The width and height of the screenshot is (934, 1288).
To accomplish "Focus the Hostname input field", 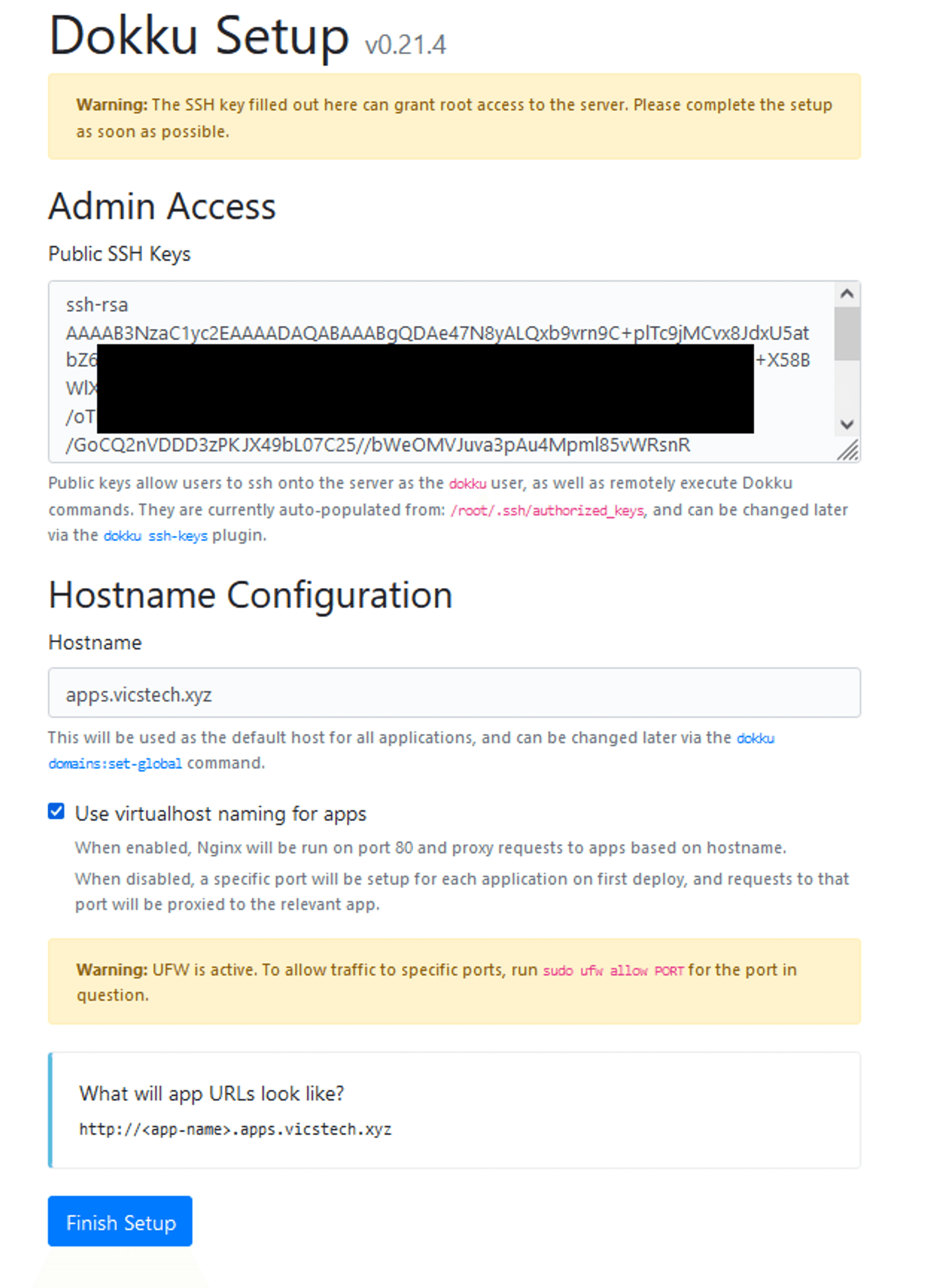I will 454,693.
